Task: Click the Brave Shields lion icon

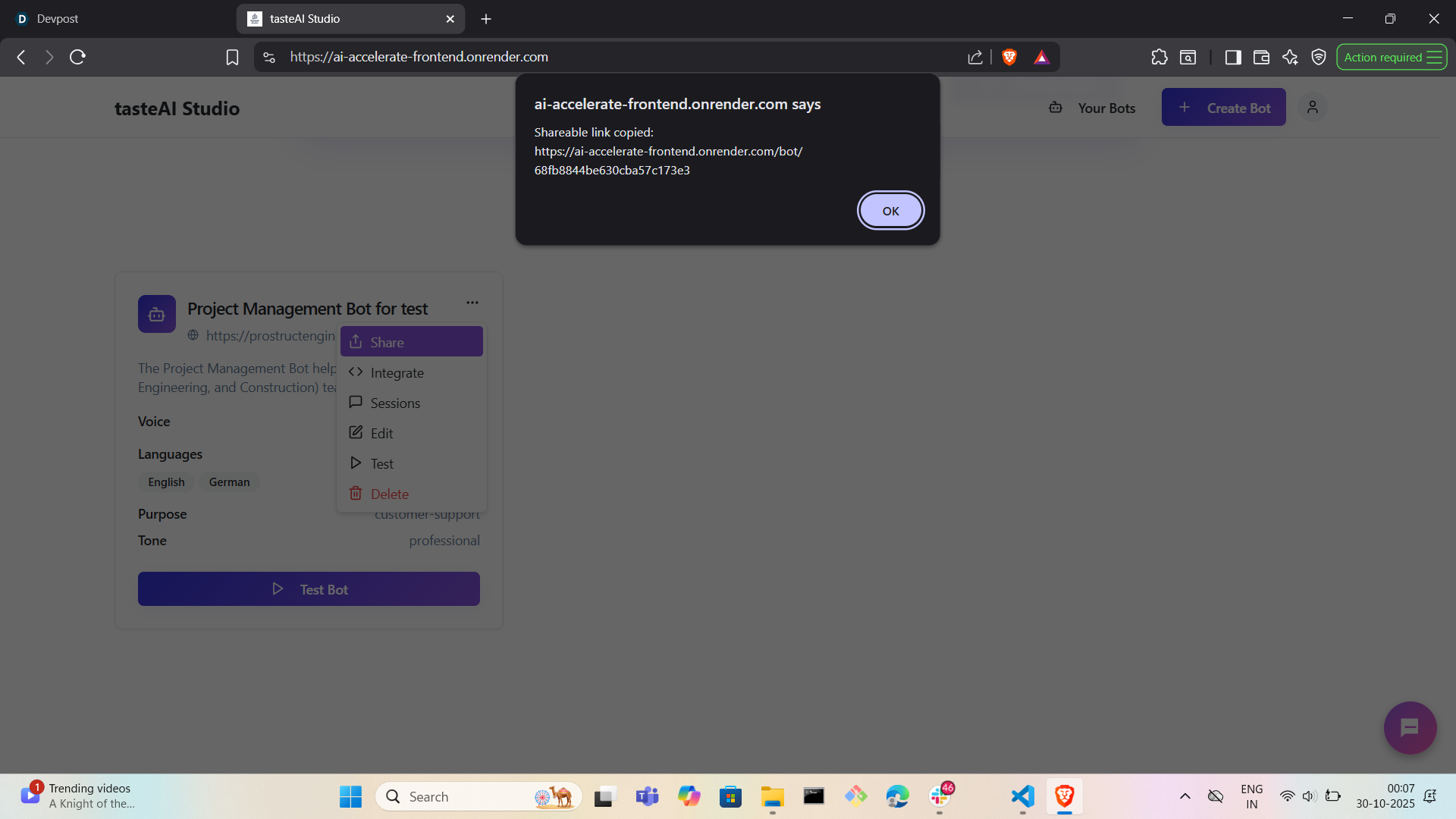Action: [1009, 57]
